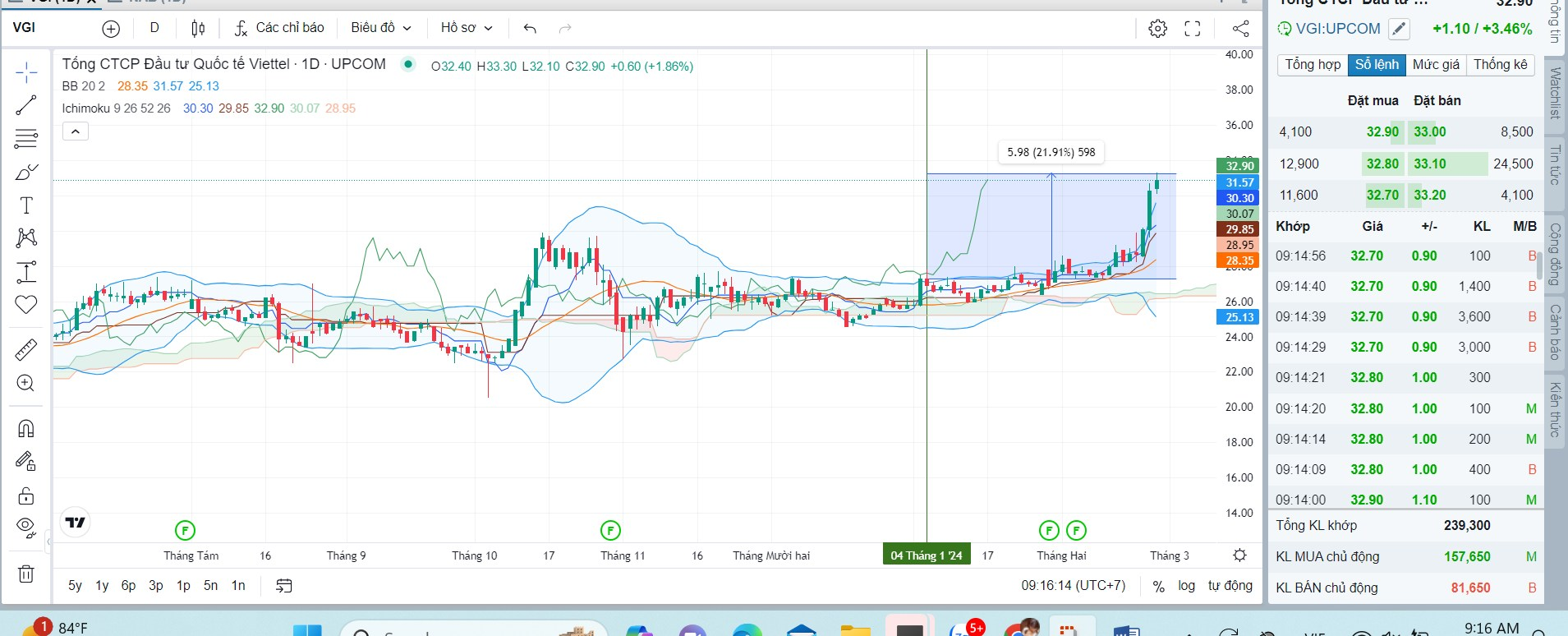Toggle the magnet snap mode
Image resolution: width=1568 pixels, height=636 pixels.
click(x=26, y=428)
